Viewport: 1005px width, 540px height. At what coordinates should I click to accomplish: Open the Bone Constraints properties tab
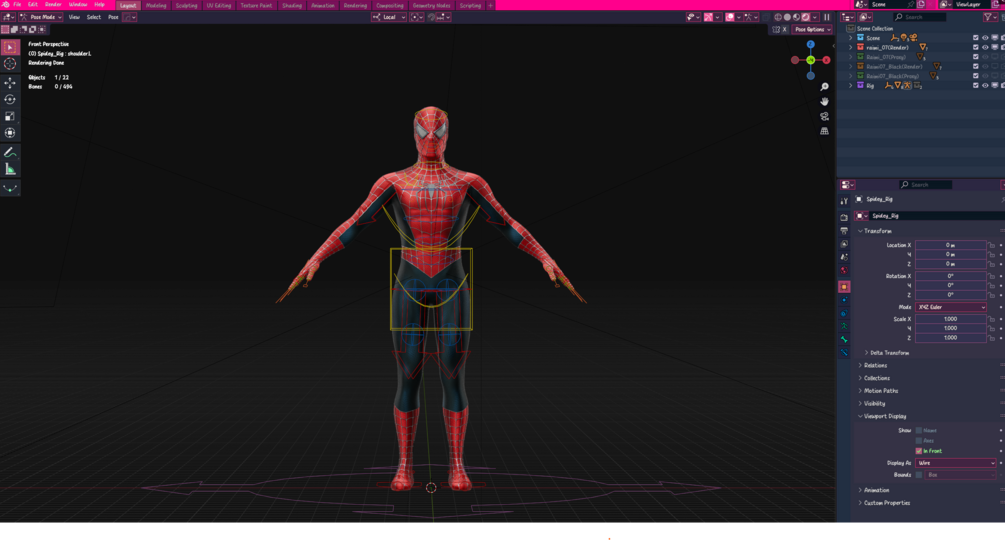pyautogui.click(x=844, y=352)
